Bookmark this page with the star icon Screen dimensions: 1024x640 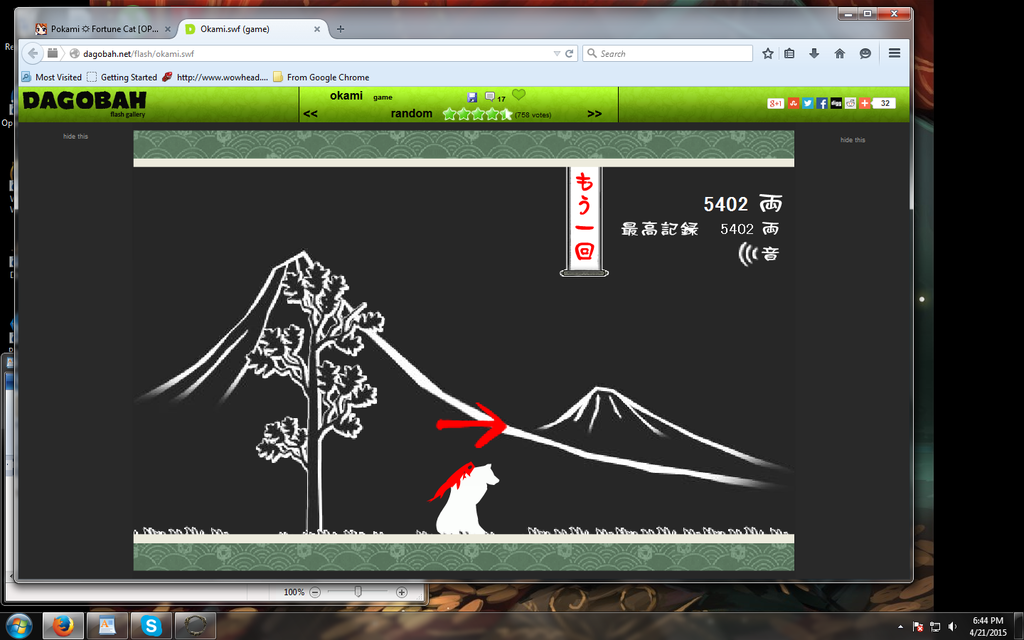(x=768, y=54)
